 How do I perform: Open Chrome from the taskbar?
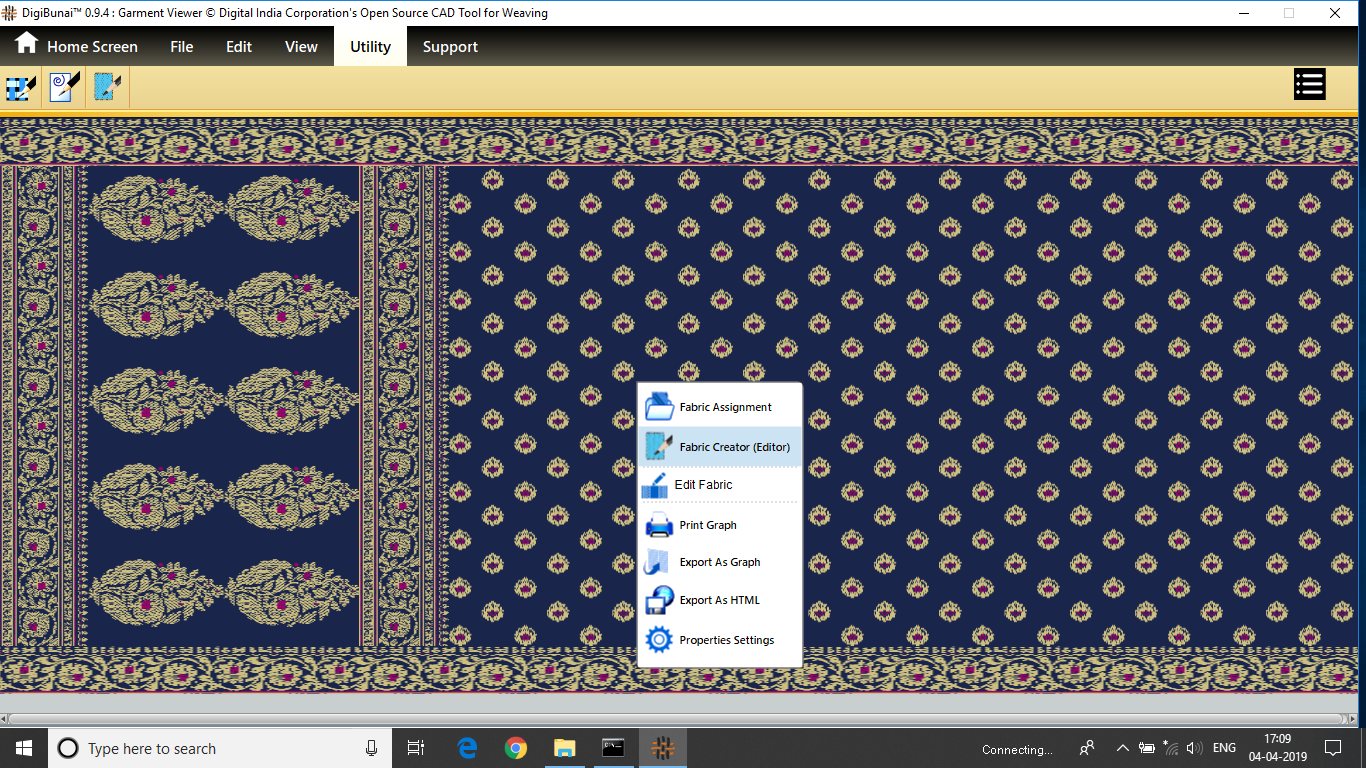(516, 748)
